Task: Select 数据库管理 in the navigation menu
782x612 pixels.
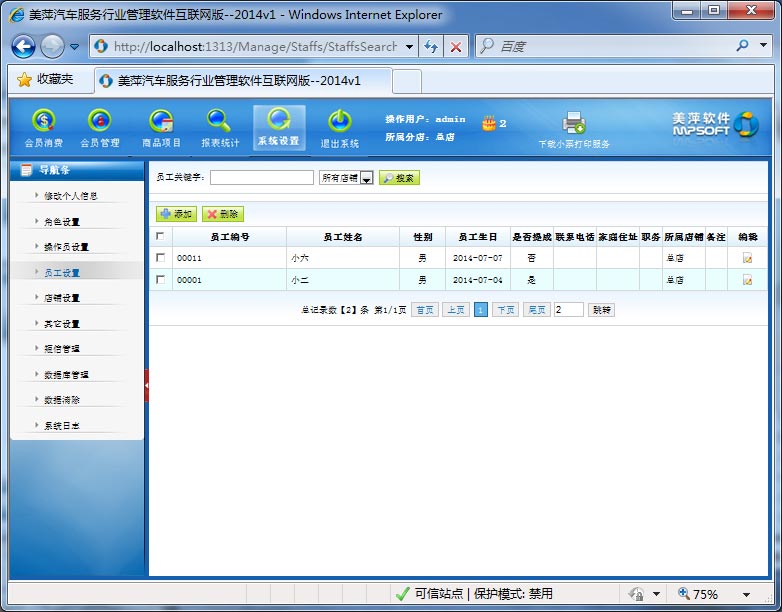Action: [66, 374]
